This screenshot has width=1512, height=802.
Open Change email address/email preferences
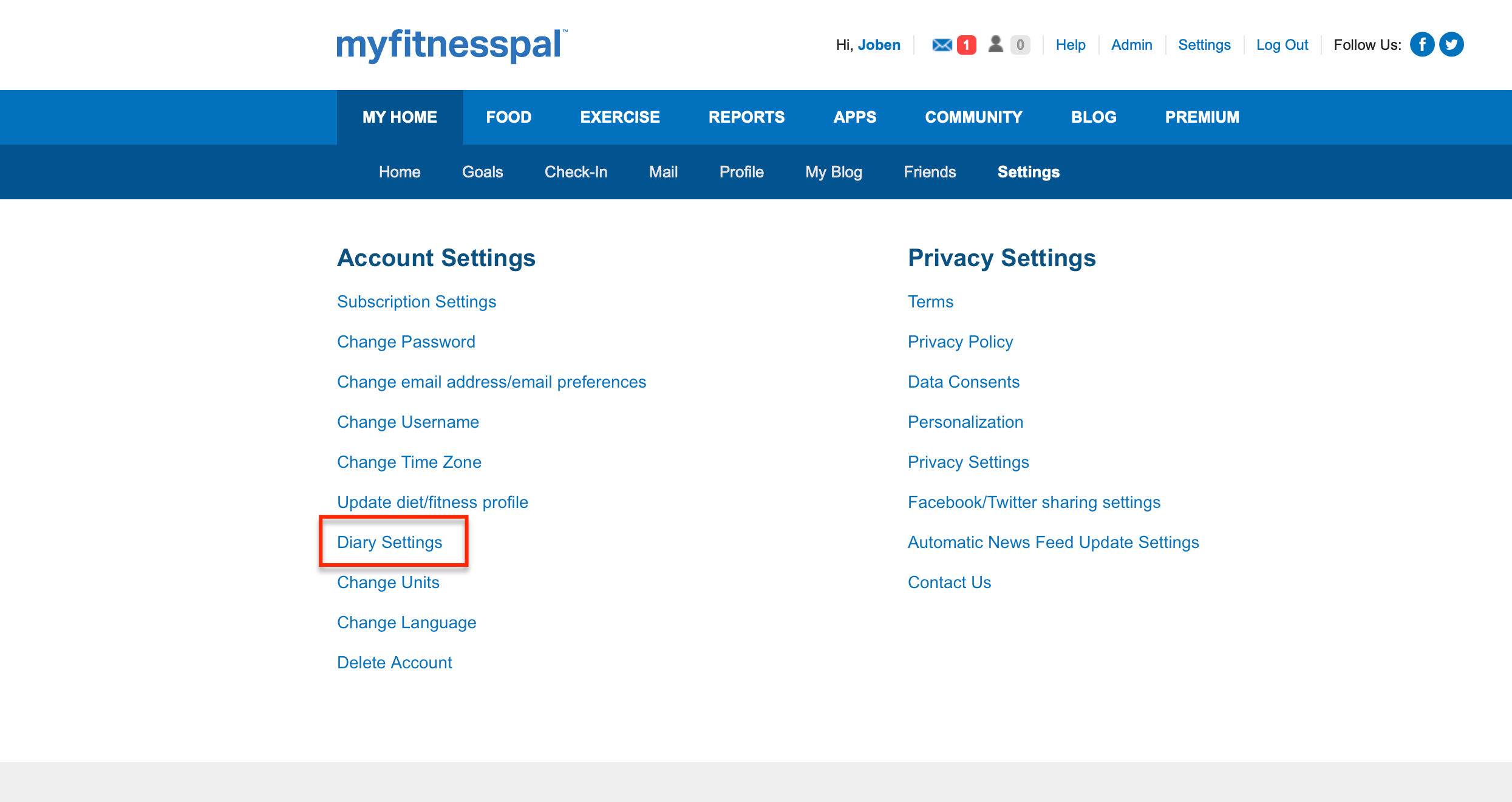click(492, 382)
